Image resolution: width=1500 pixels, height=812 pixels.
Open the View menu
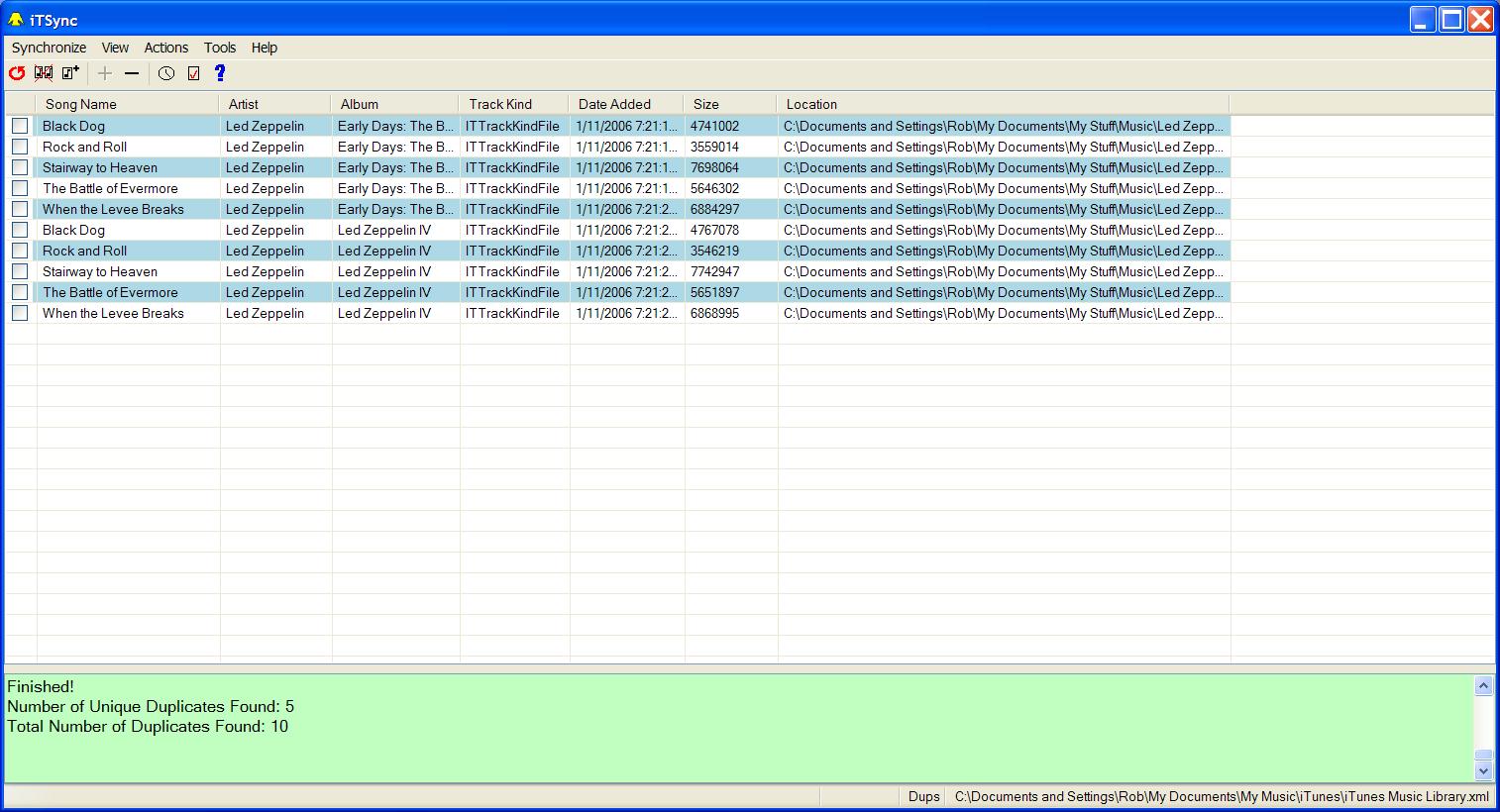(115, 48)
